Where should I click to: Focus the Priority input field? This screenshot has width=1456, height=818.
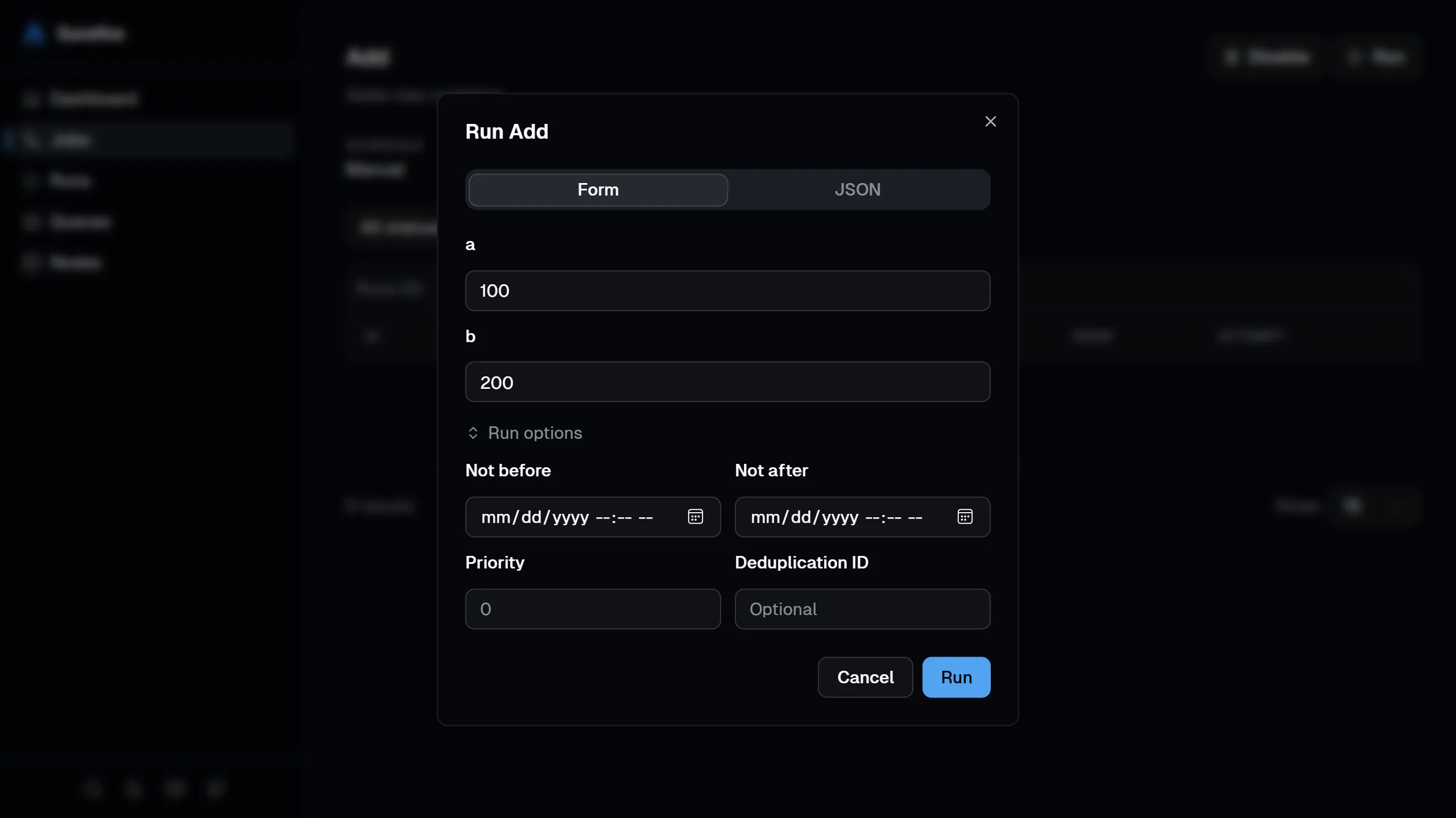593,609
